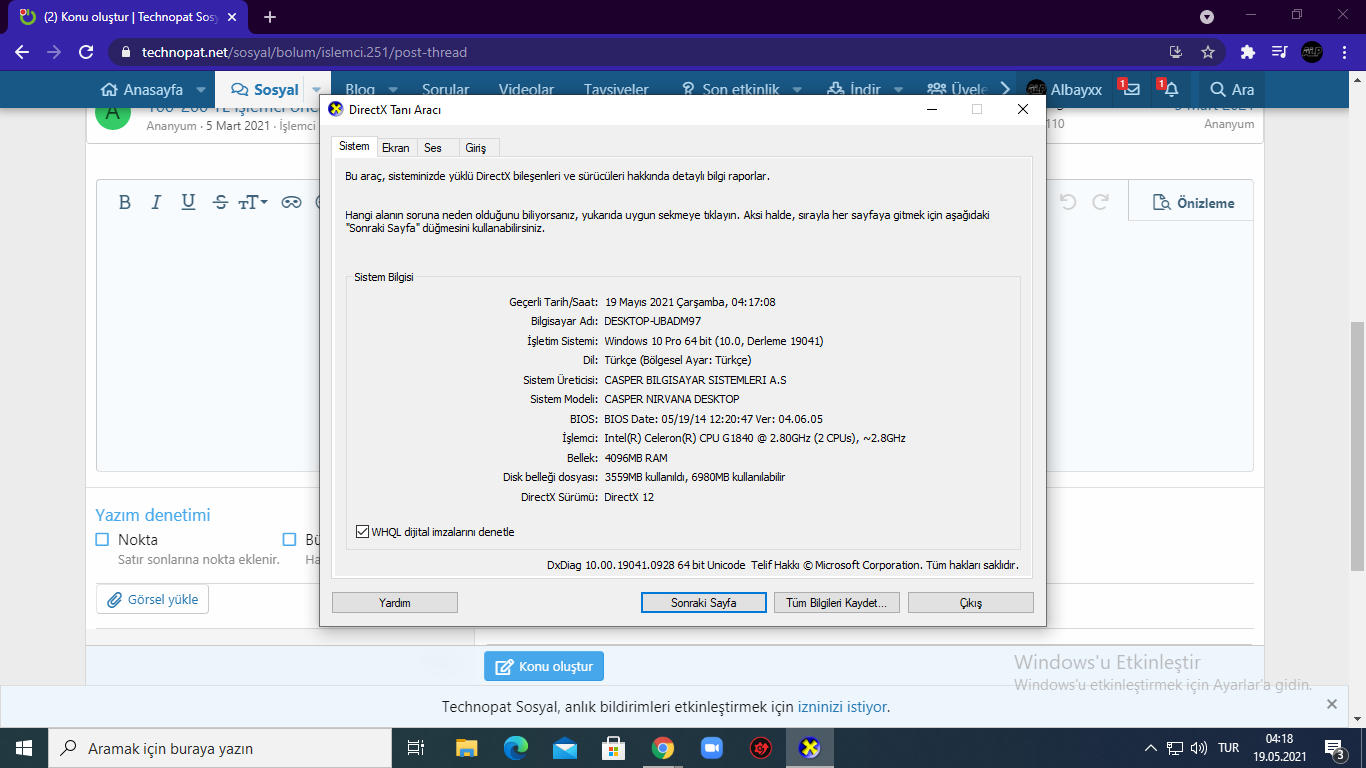
Task: Open Windows Start menu
Action: click(x=23, y=748)
